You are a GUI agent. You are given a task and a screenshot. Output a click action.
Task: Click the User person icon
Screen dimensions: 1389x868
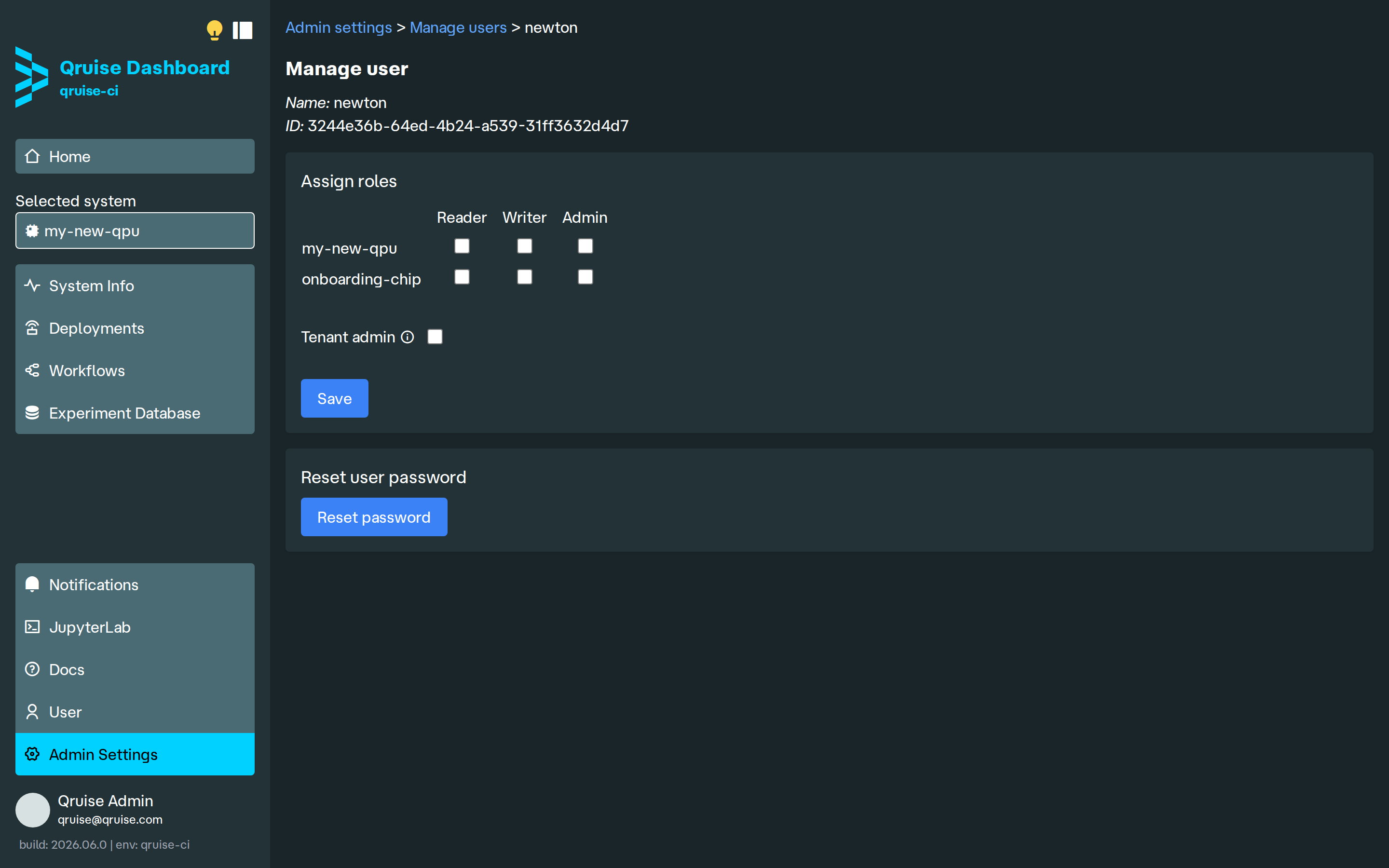click(x=32, y=712)
